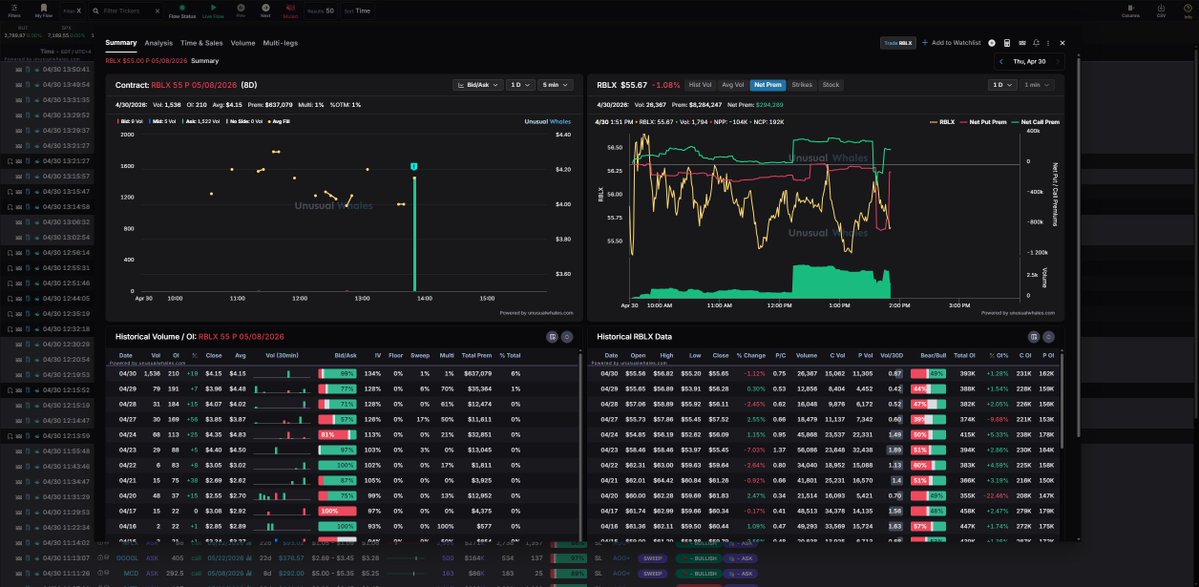Sort Historical Volume table by Total Prem column
Image resolution: width=1199 pixels, height=587 pixels.
[x=476, y=355]
